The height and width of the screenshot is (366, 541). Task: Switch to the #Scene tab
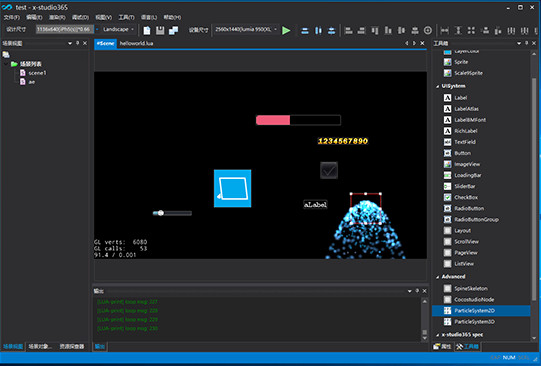[x=105, y=43]
